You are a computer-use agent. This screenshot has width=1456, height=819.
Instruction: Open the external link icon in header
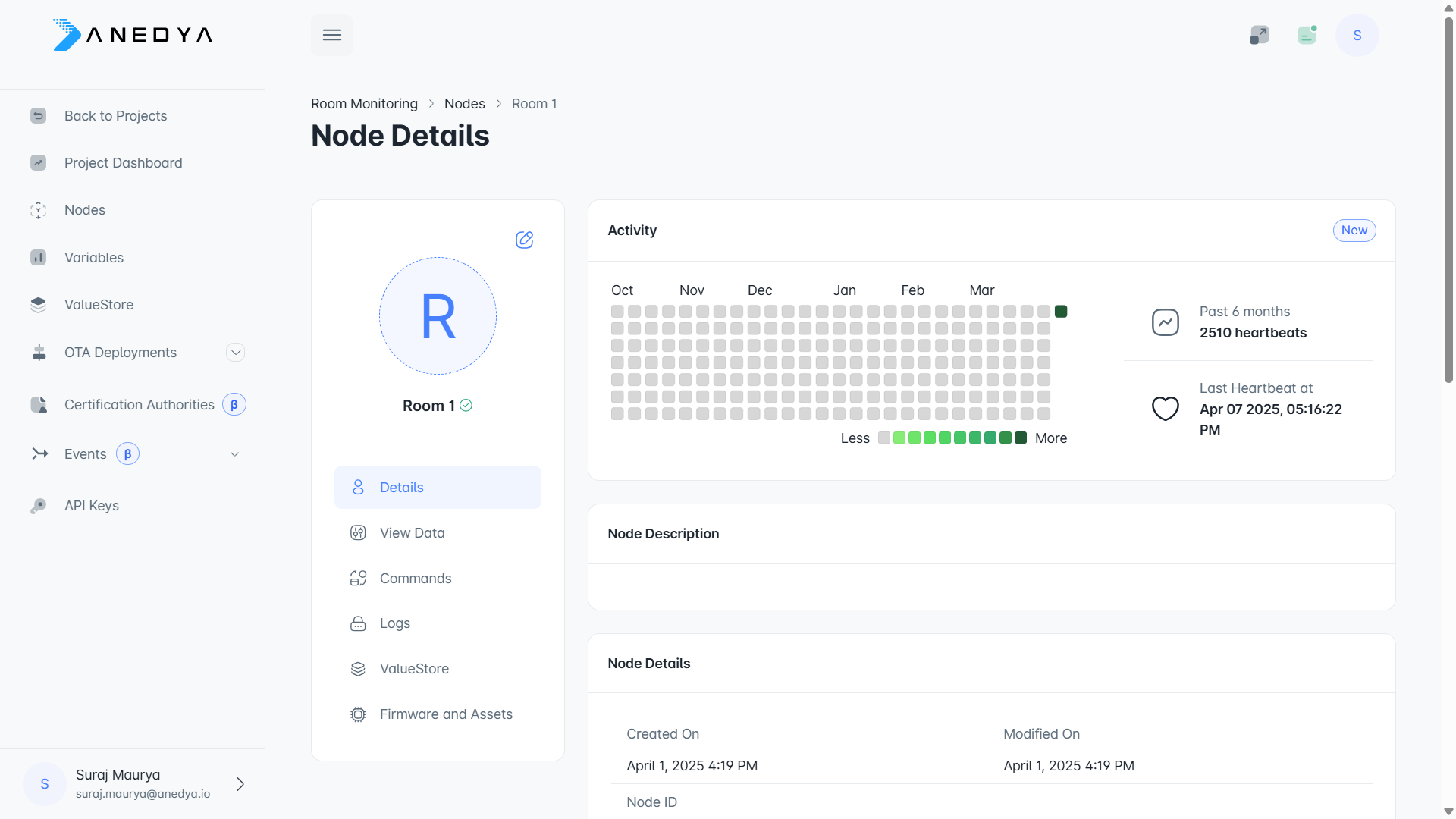pyautogui.click(x=1259, y=35)
